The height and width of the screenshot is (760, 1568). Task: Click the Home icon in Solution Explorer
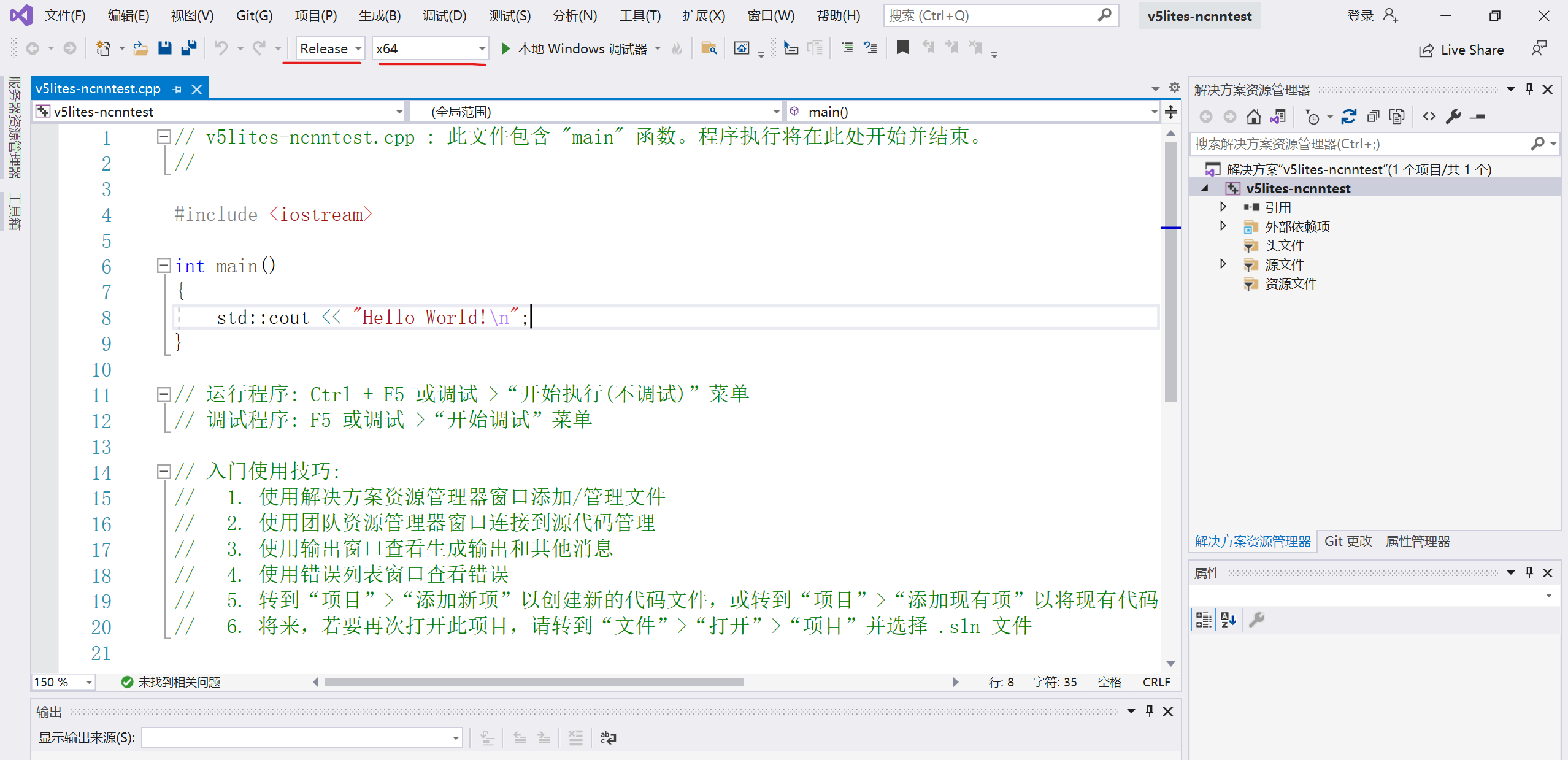pos(1254,117)
